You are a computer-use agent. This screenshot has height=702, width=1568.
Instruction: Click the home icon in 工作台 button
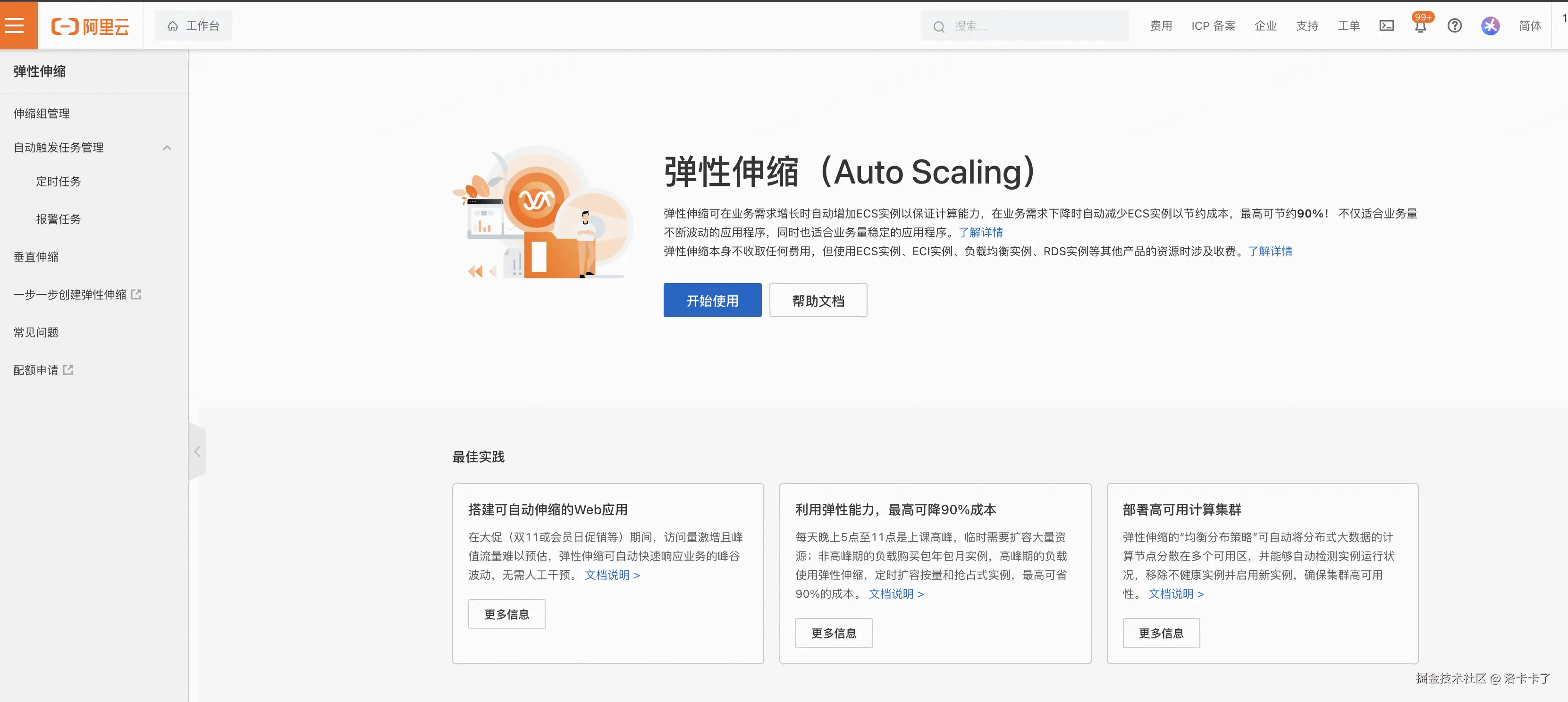click(x=173, y=25)
